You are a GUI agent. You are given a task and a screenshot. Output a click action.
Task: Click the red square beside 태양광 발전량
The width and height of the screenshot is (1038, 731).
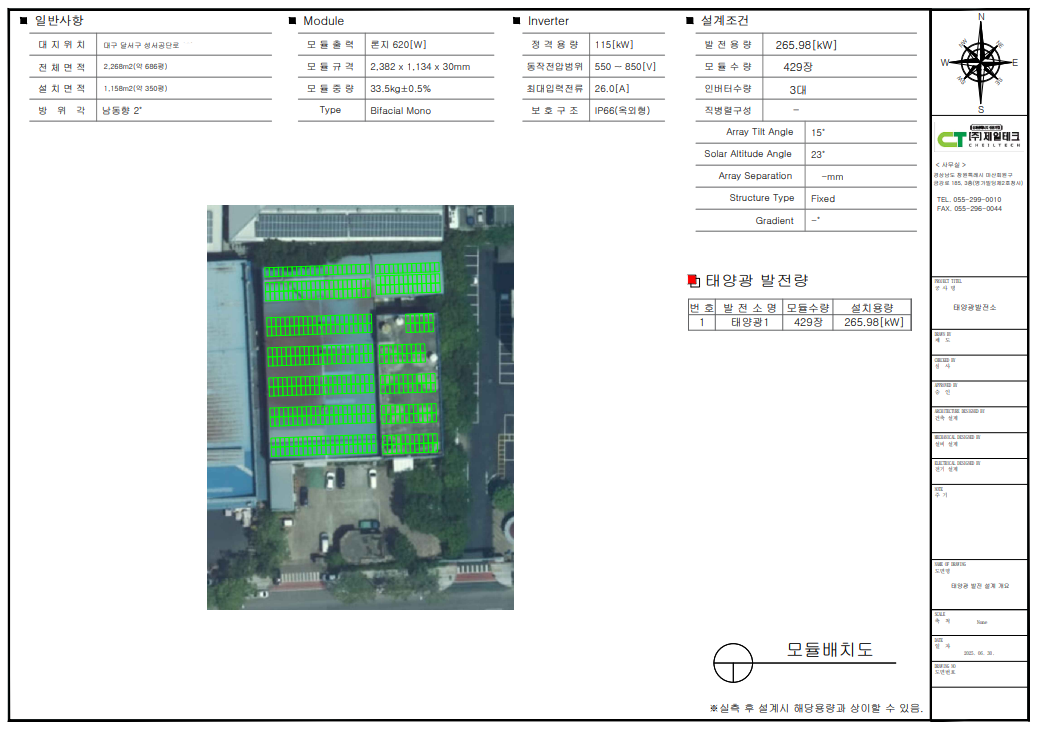click(x=693, y=281)
